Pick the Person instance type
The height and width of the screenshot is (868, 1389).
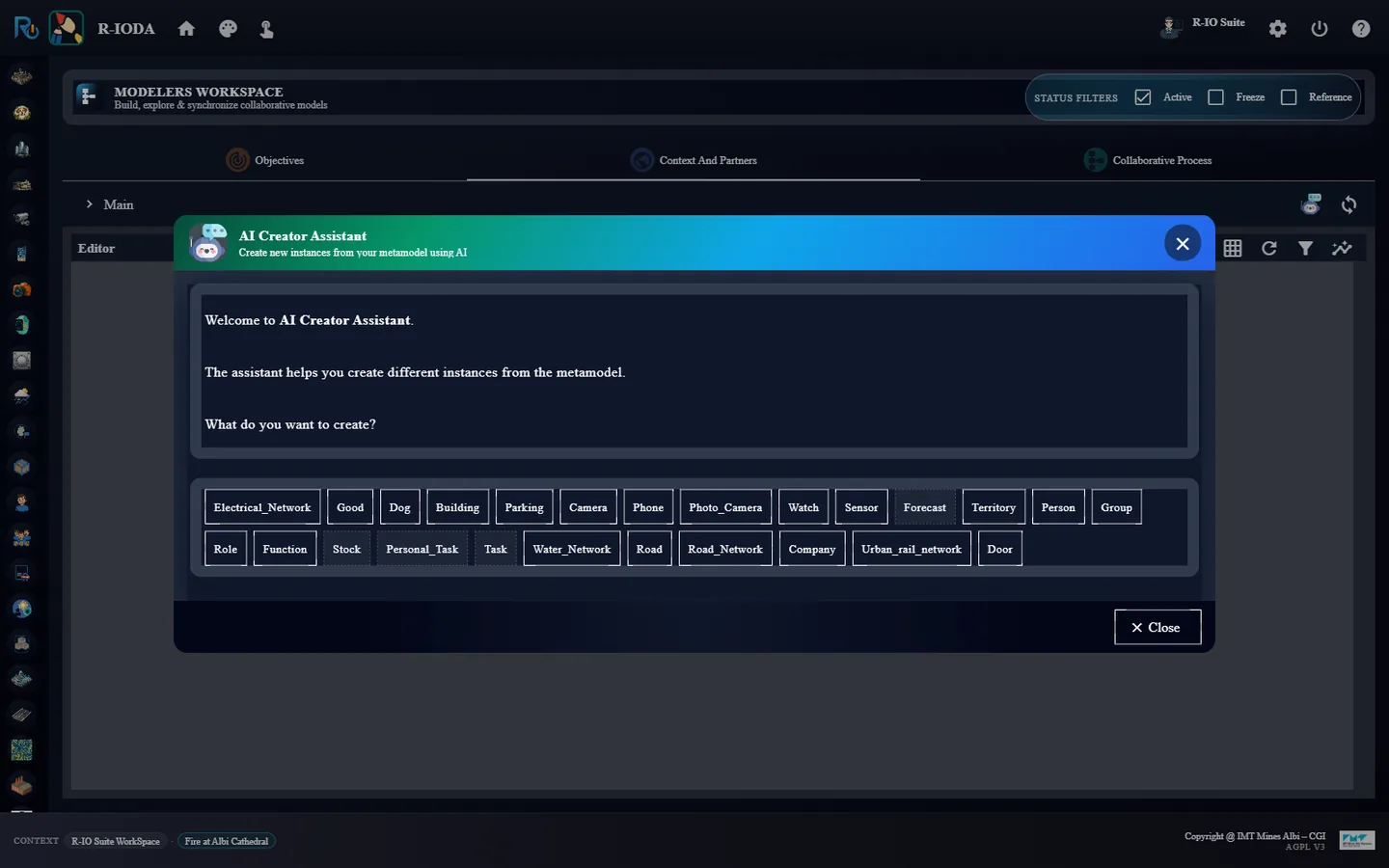(x=1058, y=507)
